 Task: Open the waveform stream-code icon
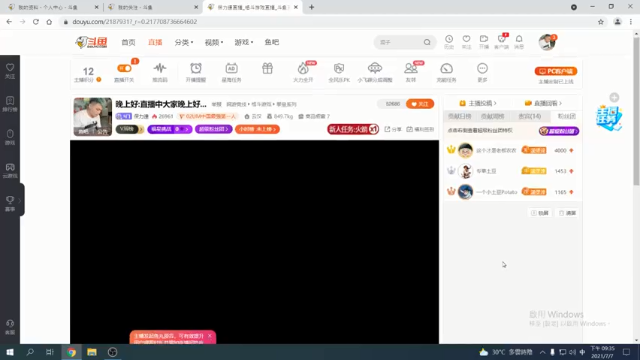[x=160, y=68]
